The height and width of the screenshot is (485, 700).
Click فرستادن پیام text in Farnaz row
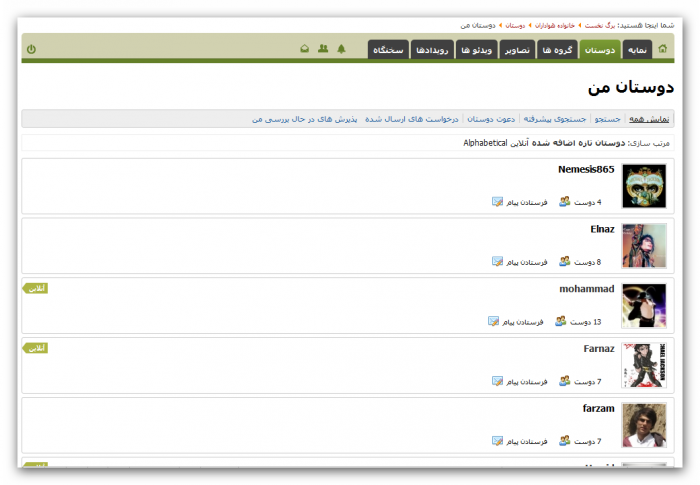point(527,382)
